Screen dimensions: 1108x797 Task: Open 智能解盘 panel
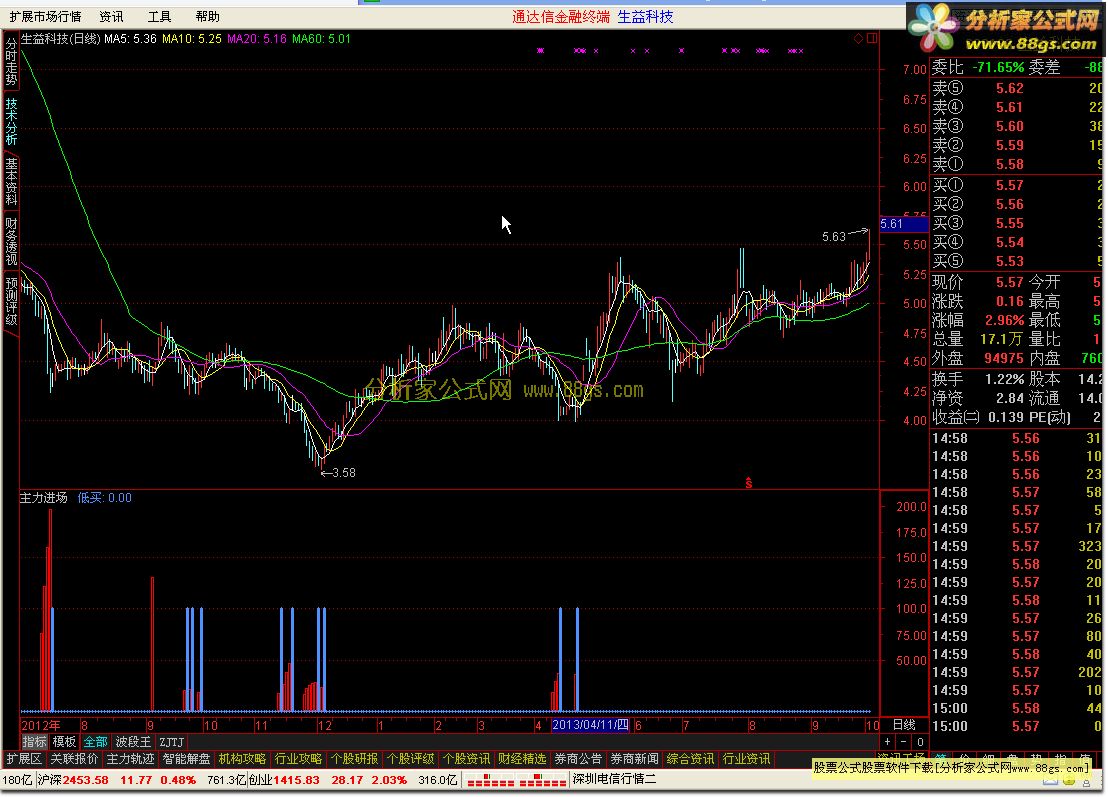(x=187, y=759)
